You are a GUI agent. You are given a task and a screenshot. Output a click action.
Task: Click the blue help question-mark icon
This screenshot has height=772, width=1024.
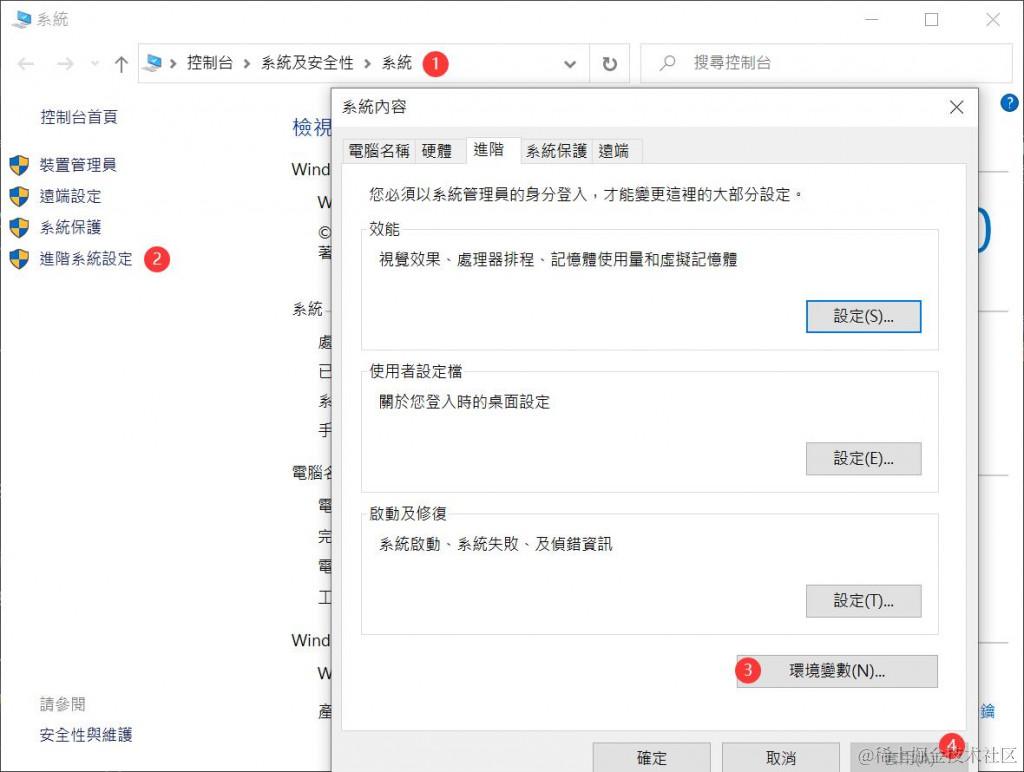[x=1010, y=102]
